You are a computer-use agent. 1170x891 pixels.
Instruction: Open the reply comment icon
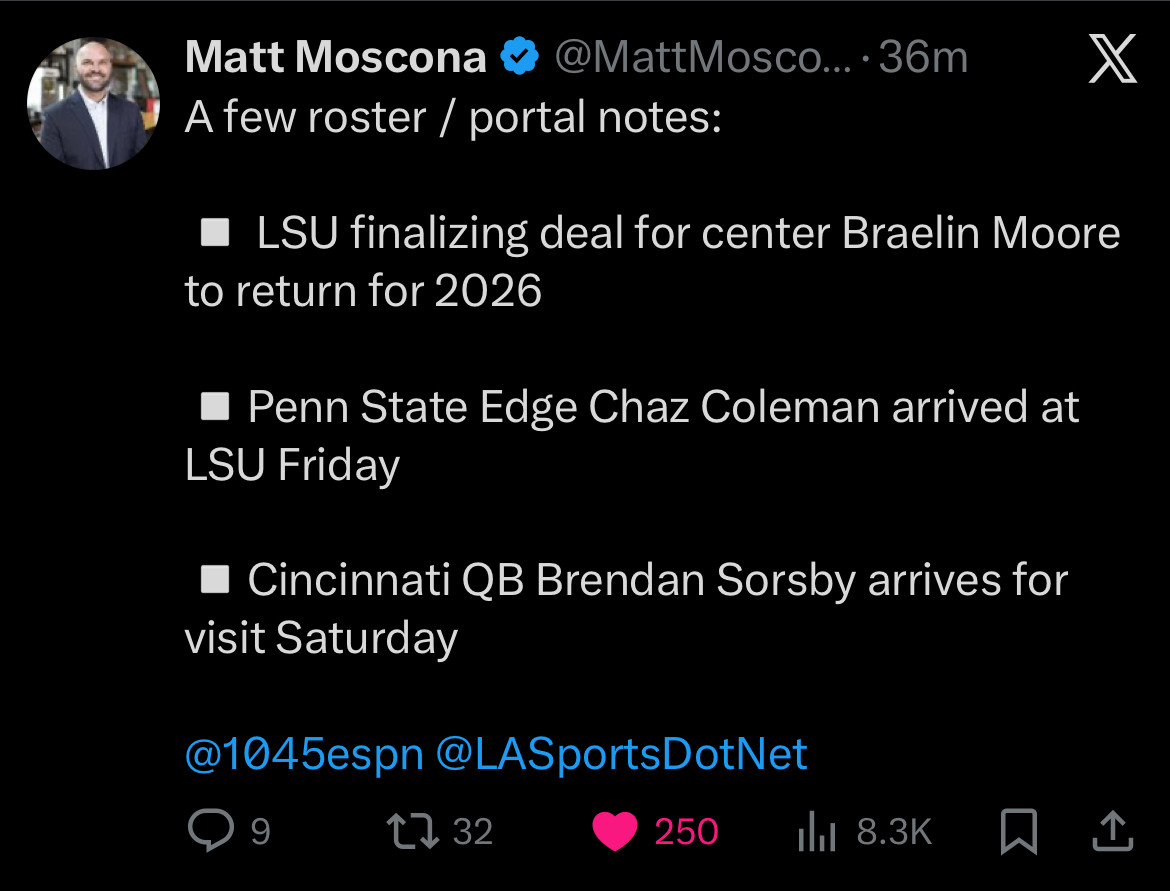tap(210, 831)
